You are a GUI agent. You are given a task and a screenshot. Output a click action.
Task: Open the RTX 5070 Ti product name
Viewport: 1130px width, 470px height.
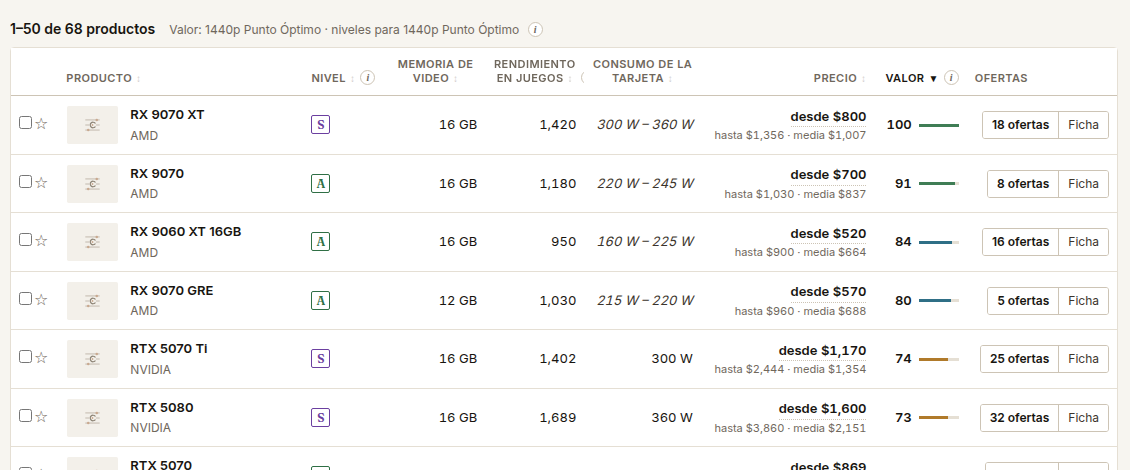tap(169, 349)
